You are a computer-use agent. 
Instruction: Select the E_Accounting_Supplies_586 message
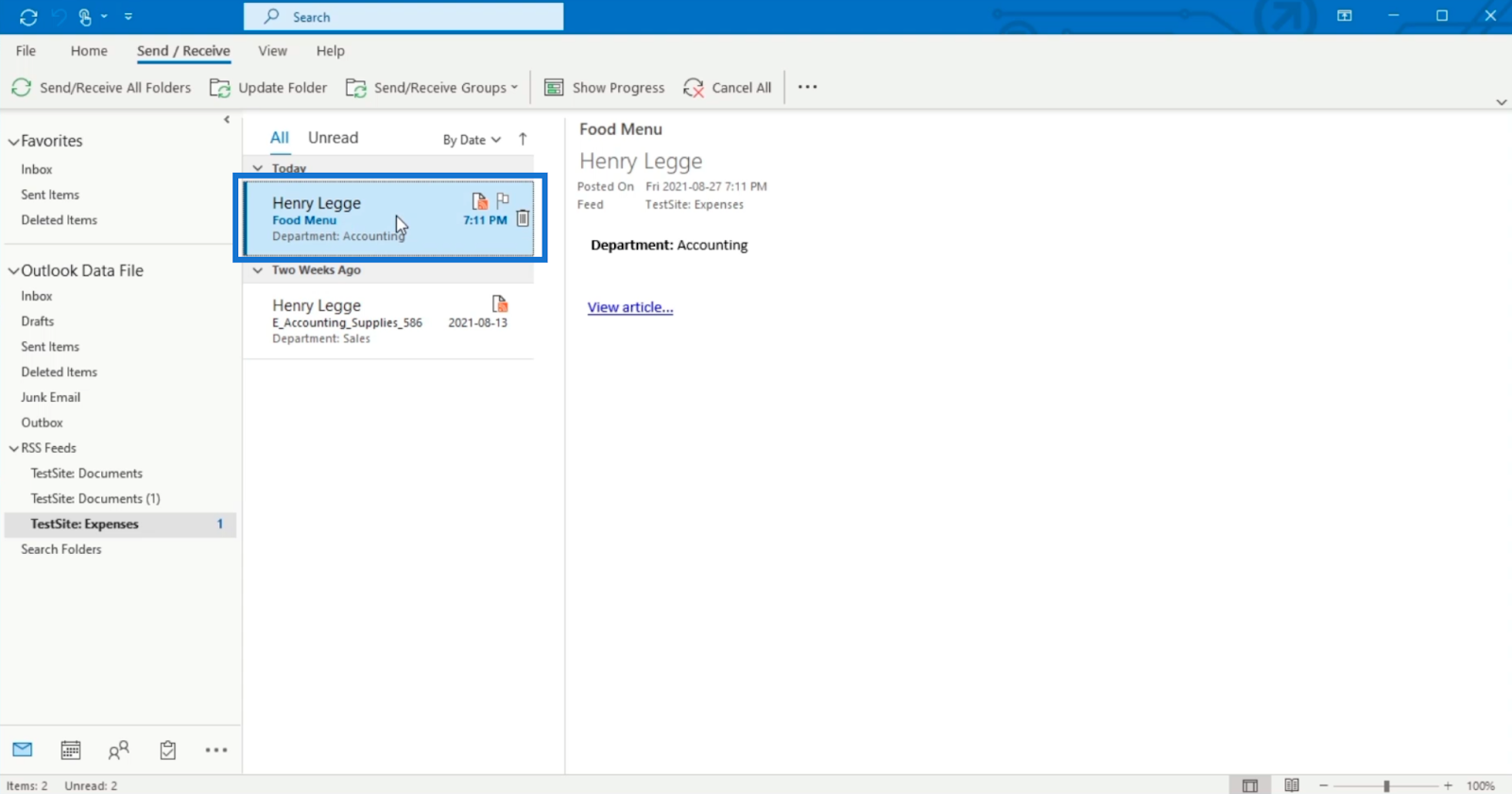tap(388, 321)
